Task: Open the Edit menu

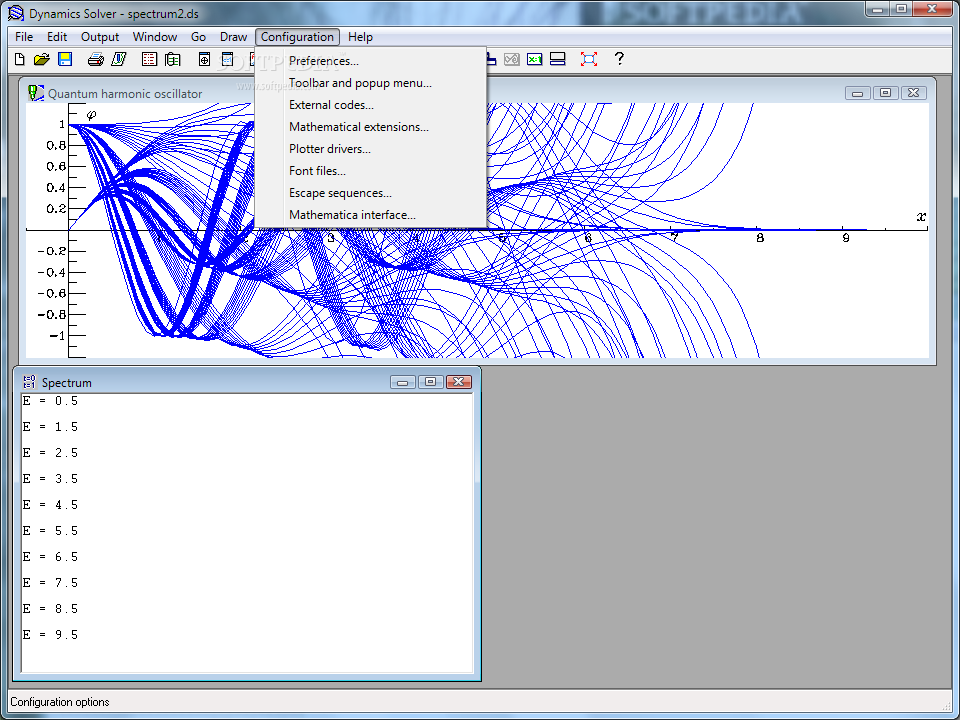Action: point(57,37)
